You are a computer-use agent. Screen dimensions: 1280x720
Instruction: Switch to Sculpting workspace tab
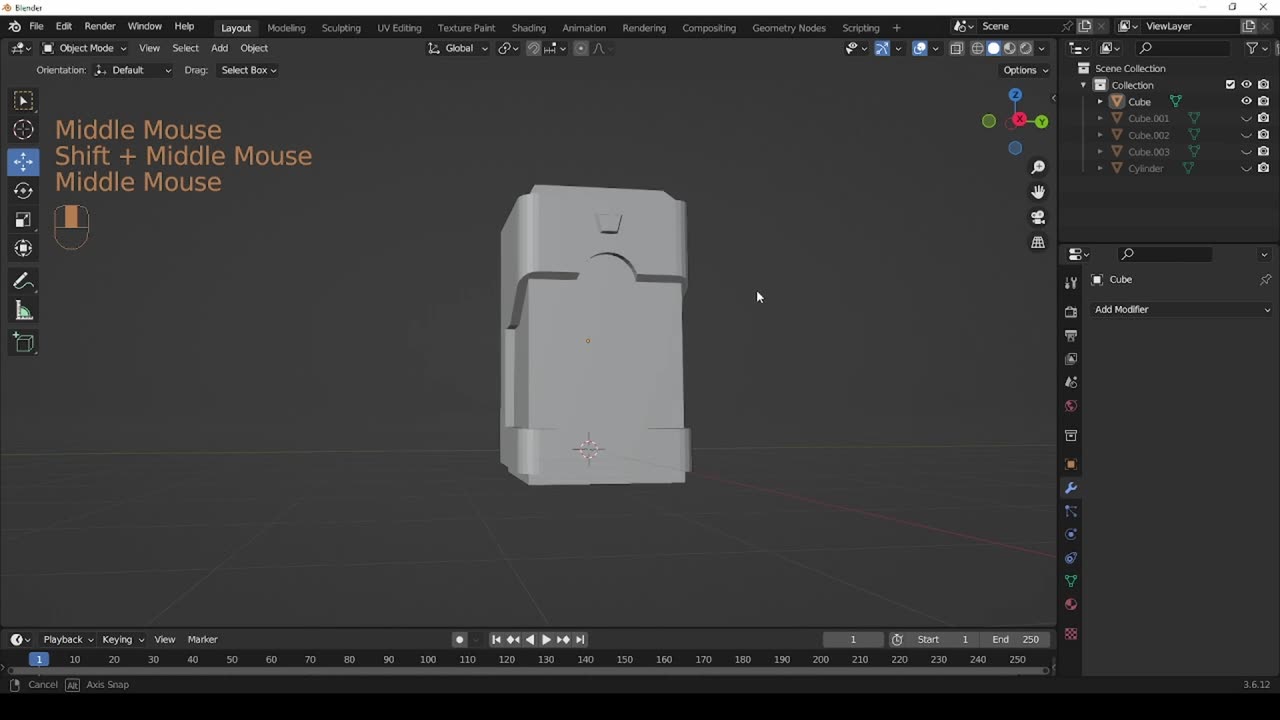[341, 28]
